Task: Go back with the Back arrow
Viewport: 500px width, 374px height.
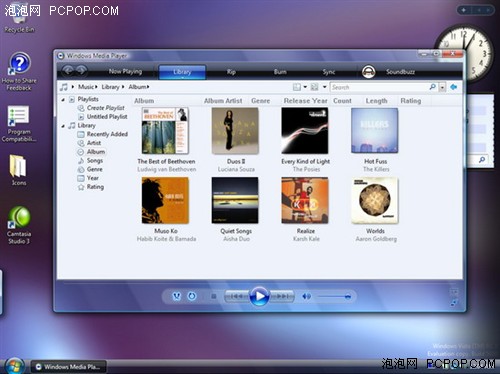Action: tap(68, 71)
